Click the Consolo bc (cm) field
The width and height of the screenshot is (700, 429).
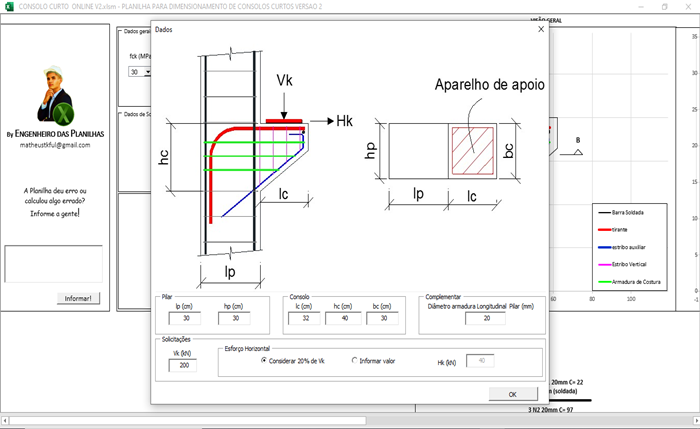(382, 318)
